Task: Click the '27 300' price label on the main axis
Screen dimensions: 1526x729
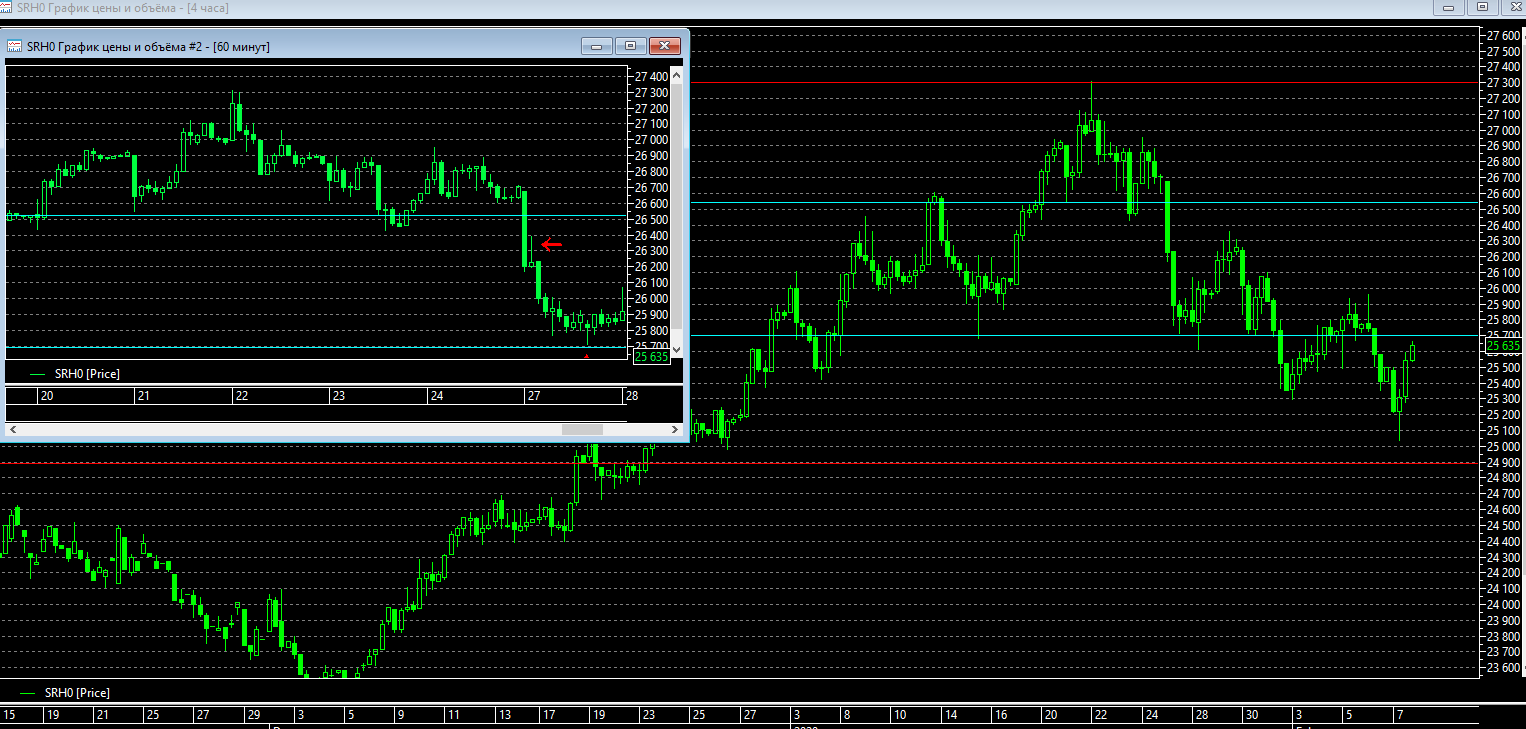Action: coord(1503,83)
